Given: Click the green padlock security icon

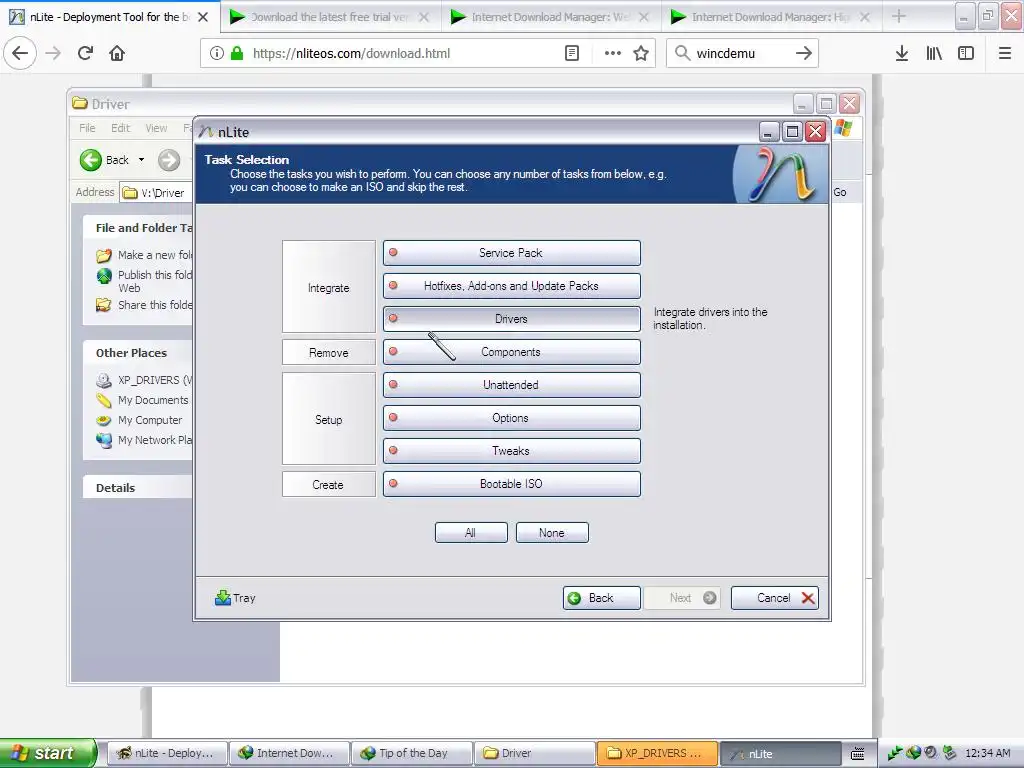Looking at the screenshot, I should (x=237, y=54).
